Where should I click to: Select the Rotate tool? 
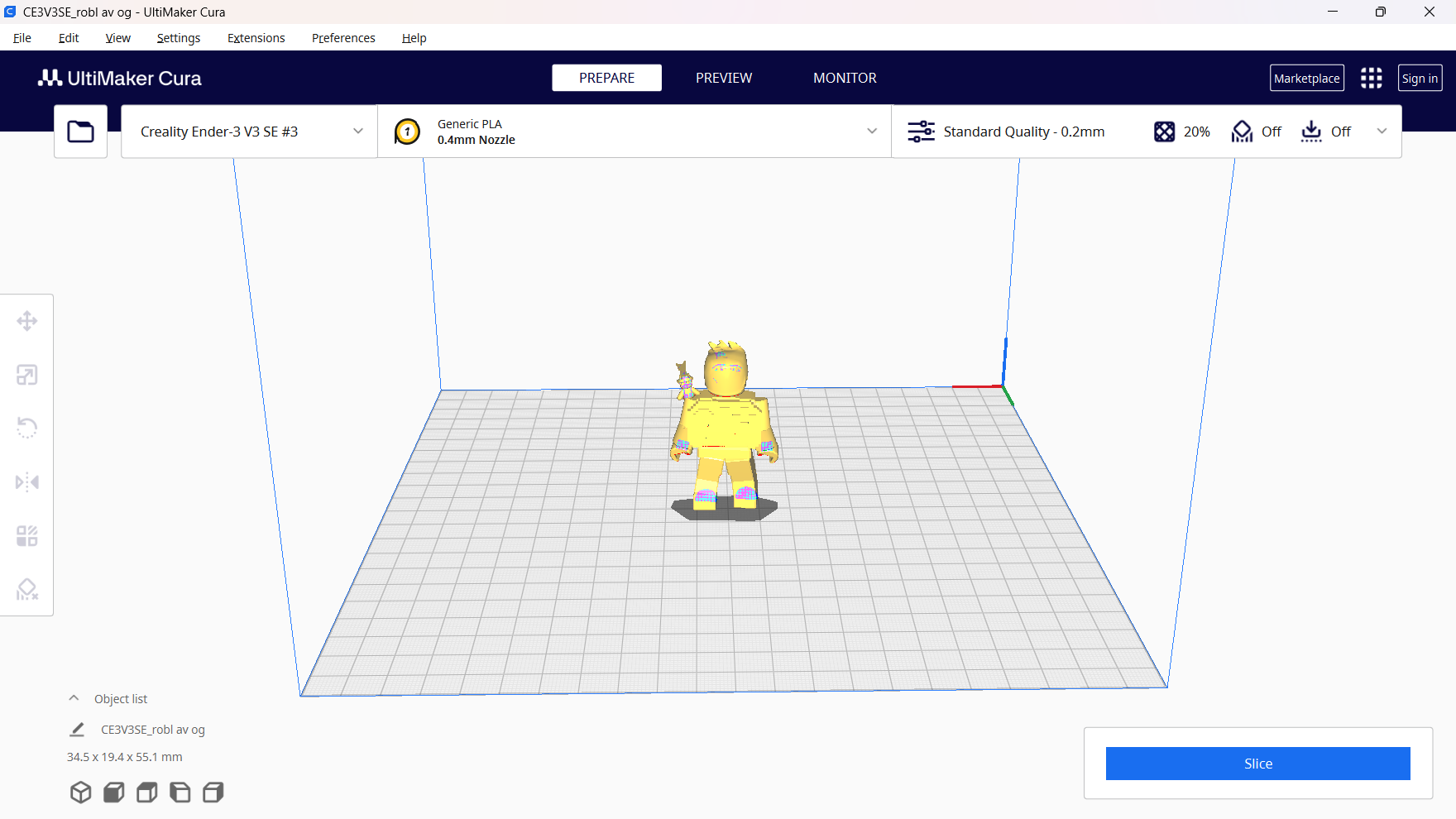click(27, 428)
